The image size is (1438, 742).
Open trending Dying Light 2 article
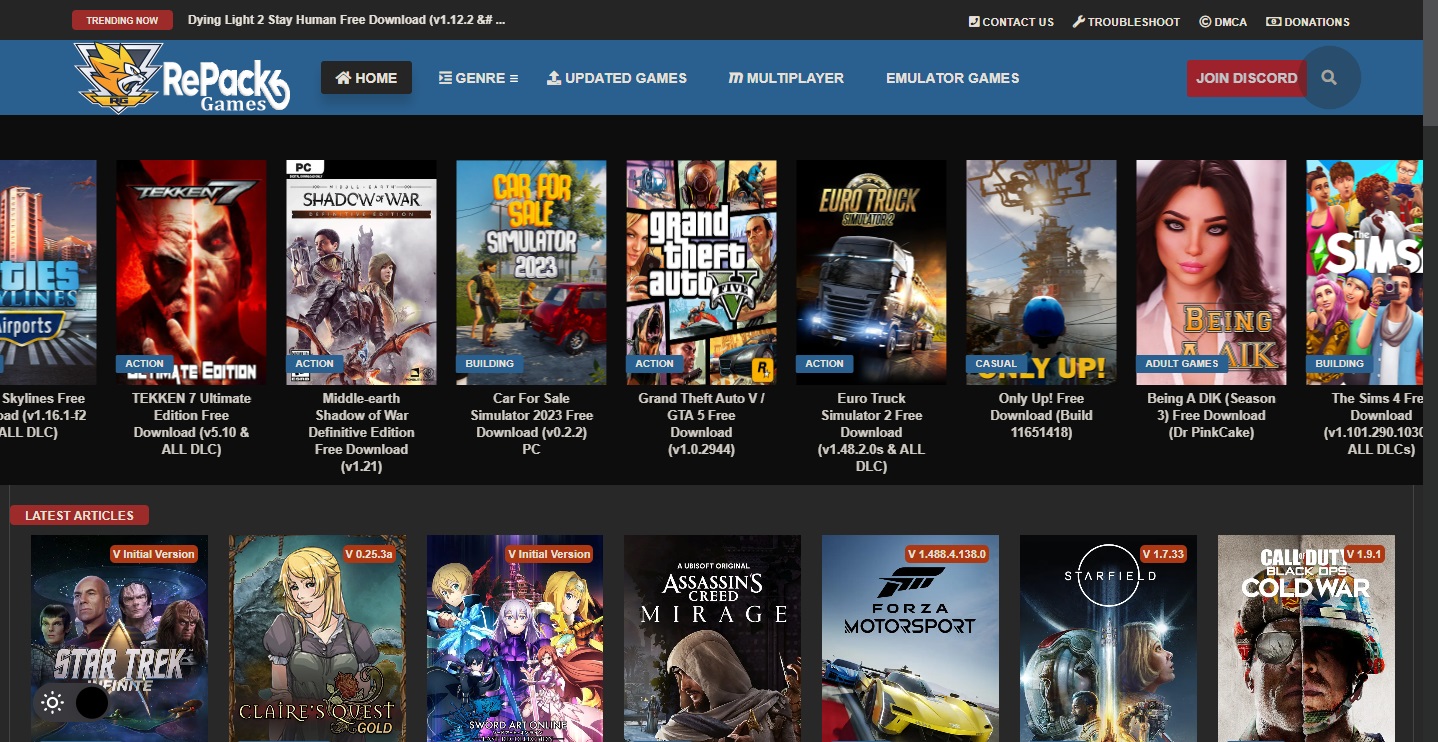346,20
